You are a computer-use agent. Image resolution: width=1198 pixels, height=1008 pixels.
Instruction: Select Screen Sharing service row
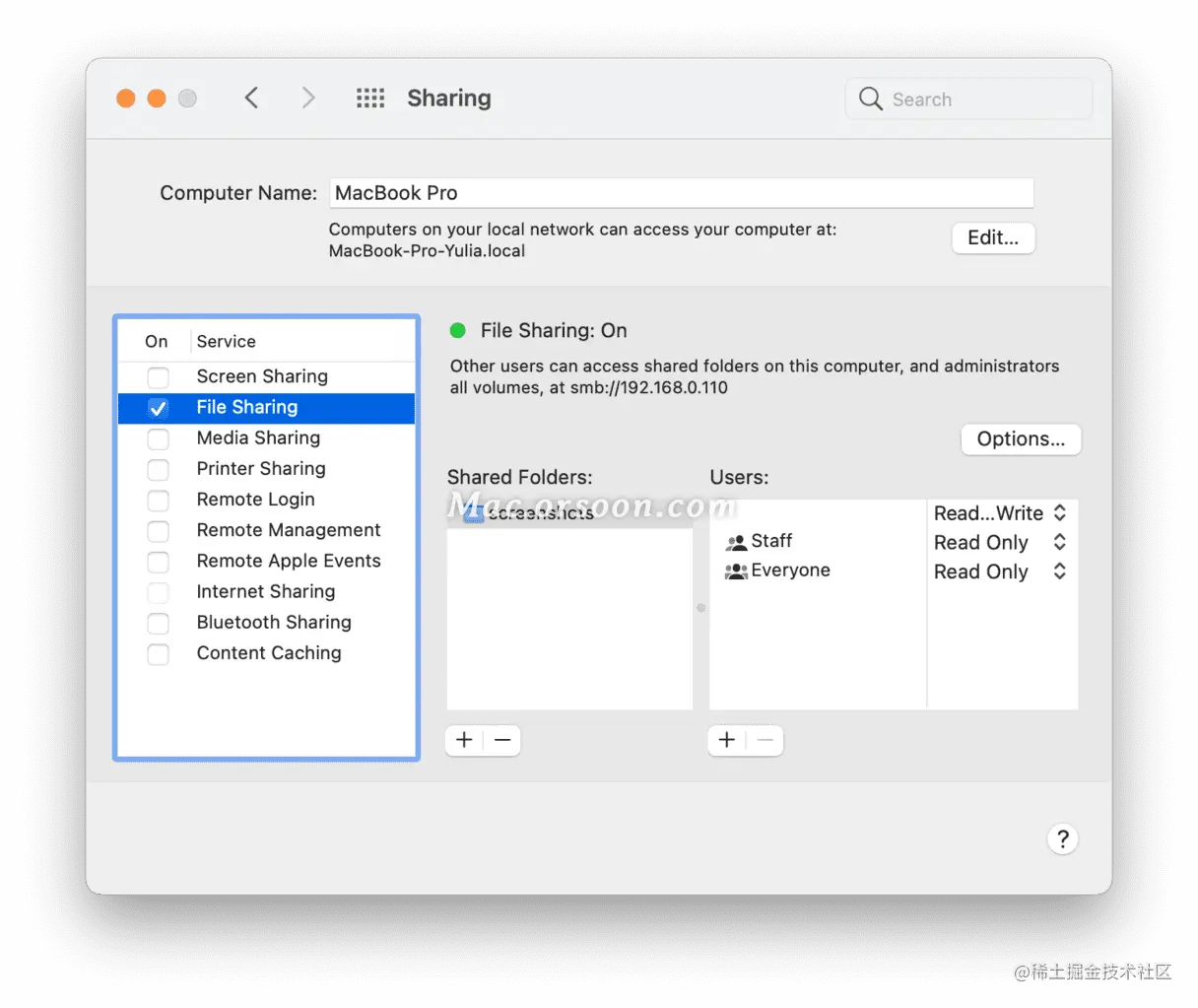click(267, 376)
